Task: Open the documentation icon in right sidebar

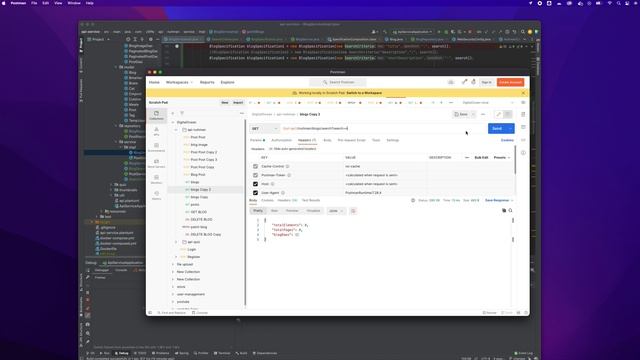Action: tap(523, 114)
